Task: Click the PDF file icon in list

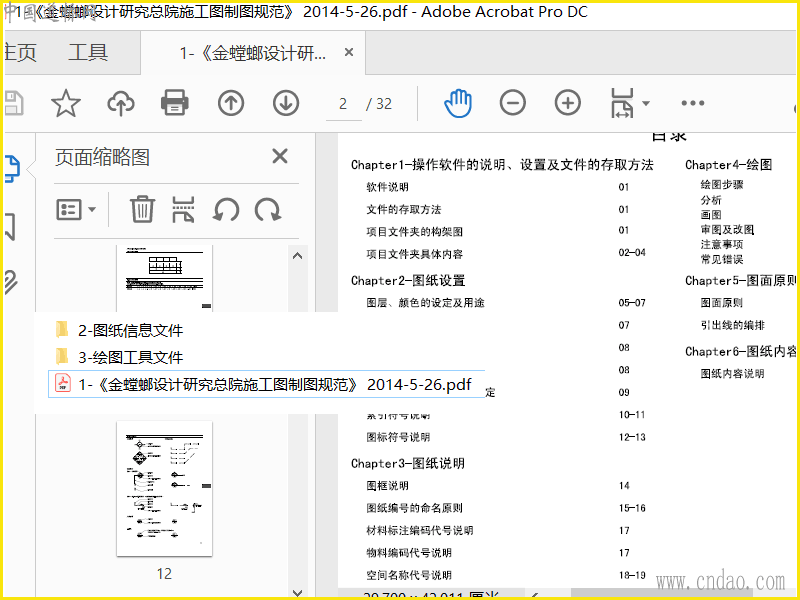Action: (x=63, y=383)
